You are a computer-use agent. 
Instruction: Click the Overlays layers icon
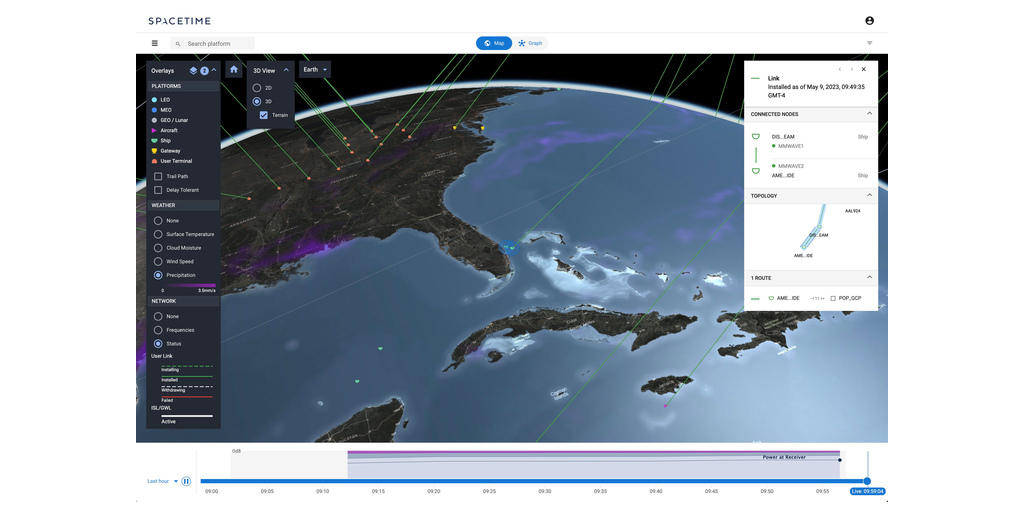point(194,71)
